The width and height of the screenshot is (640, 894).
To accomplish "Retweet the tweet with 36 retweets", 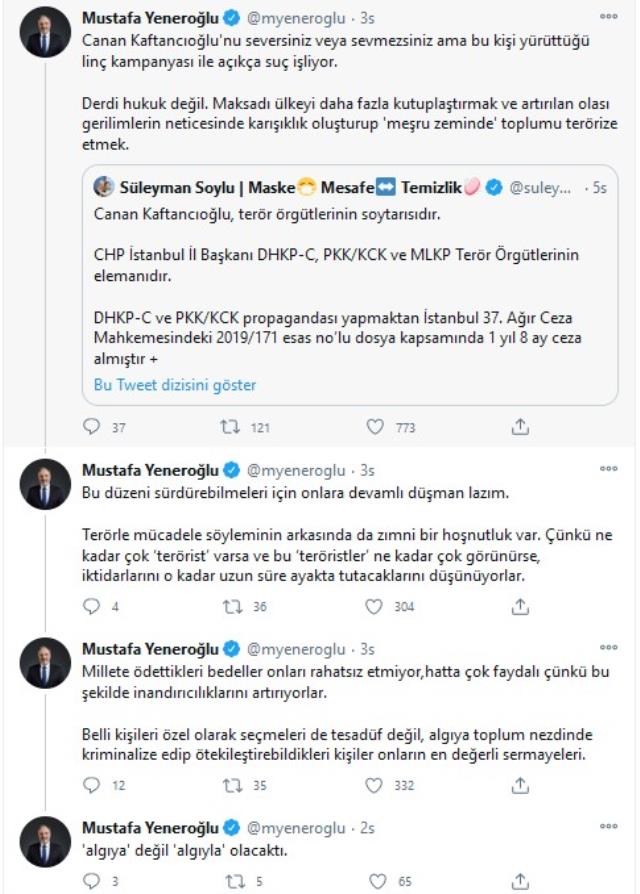I will coord(231,606).
